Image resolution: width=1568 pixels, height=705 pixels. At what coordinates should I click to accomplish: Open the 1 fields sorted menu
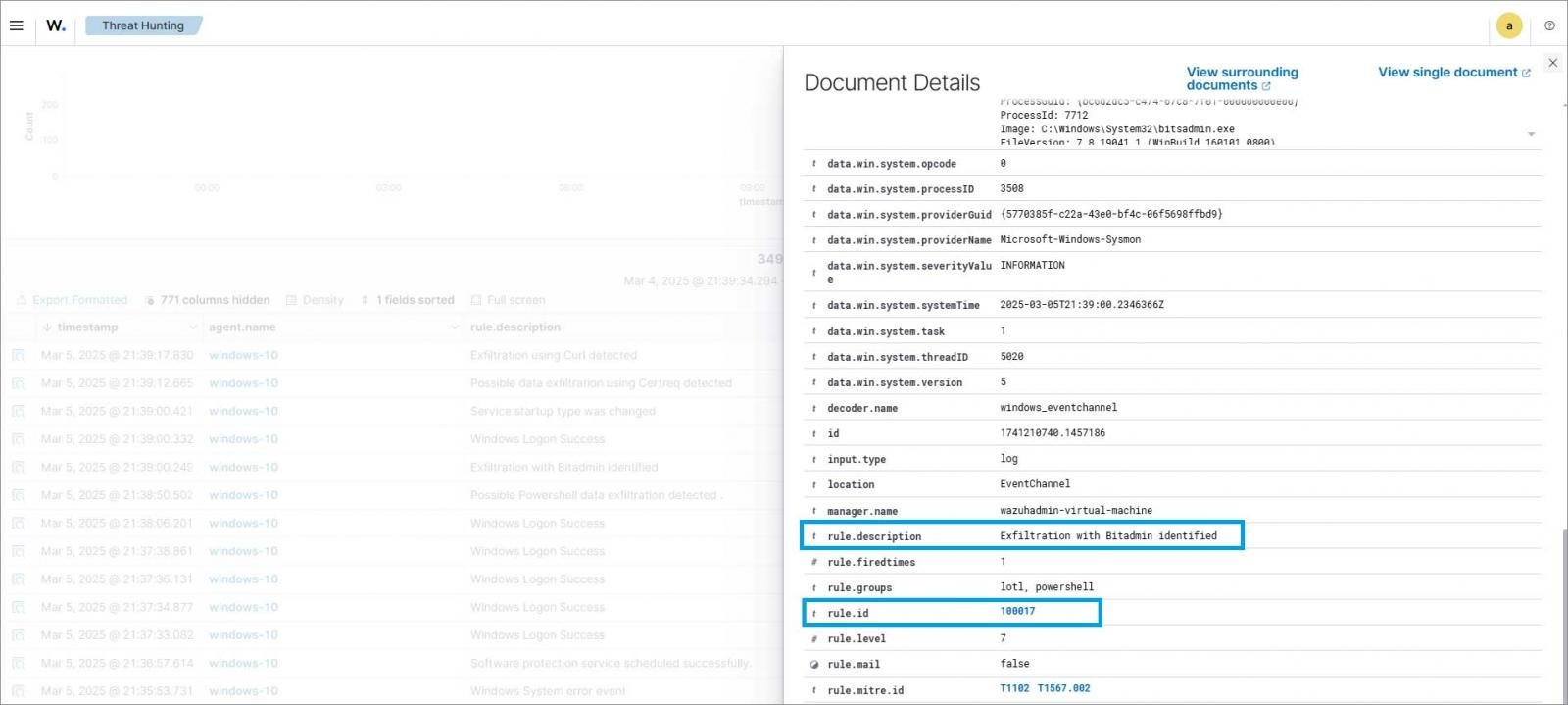coord(408,300)
